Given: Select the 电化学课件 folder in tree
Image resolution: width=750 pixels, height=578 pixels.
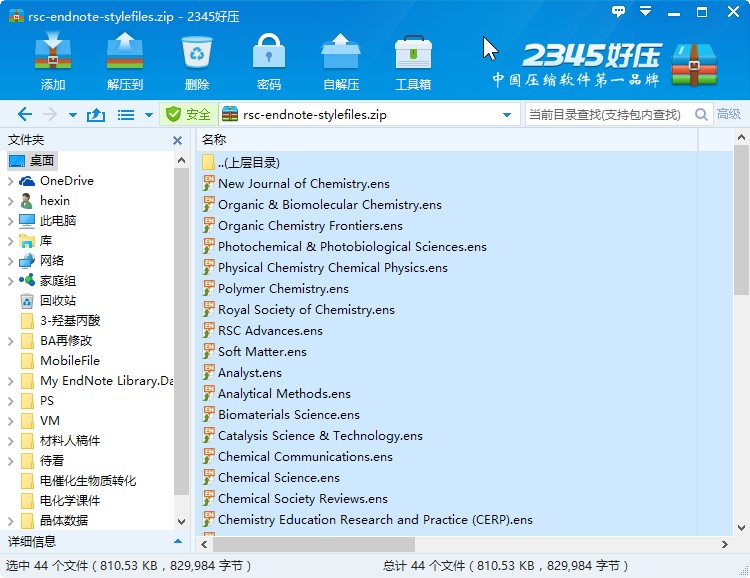Looking at the screenshot, I should [x=61, y=501].
